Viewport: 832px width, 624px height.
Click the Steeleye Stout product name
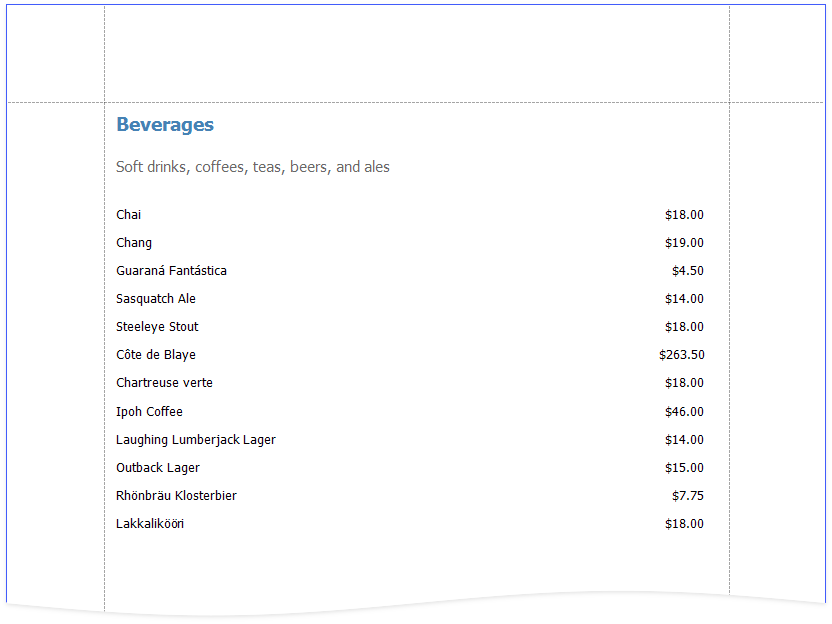157,327
